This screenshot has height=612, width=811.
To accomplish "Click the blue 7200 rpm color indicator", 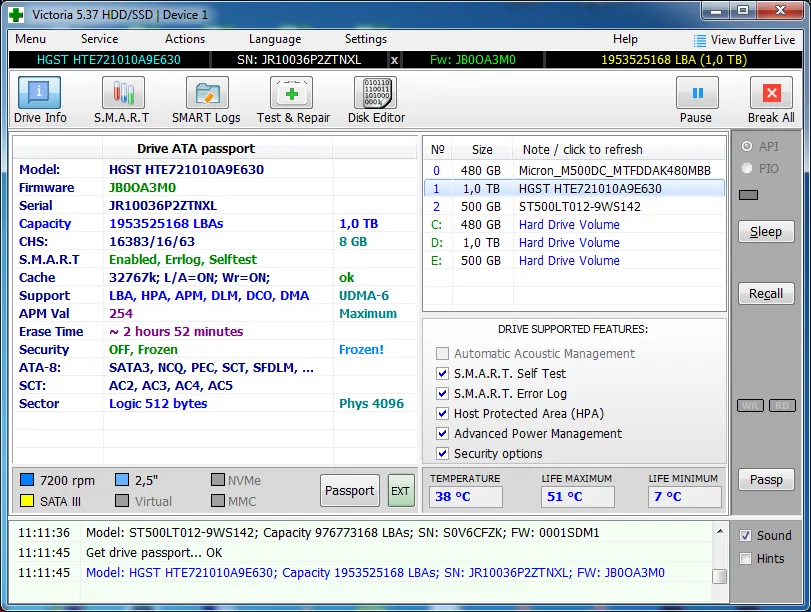I will (27, 480).
